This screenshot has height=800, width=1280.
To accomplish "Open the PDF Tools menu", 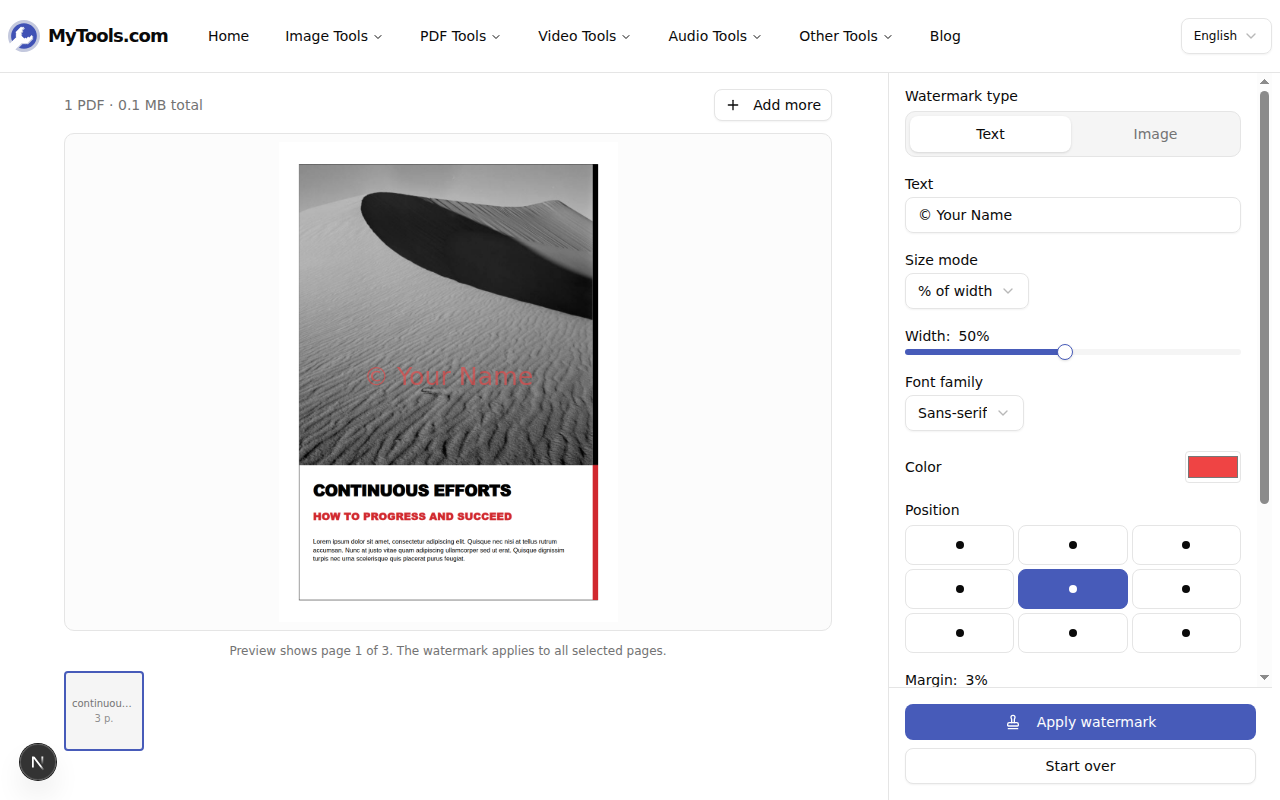I will 460,36.
